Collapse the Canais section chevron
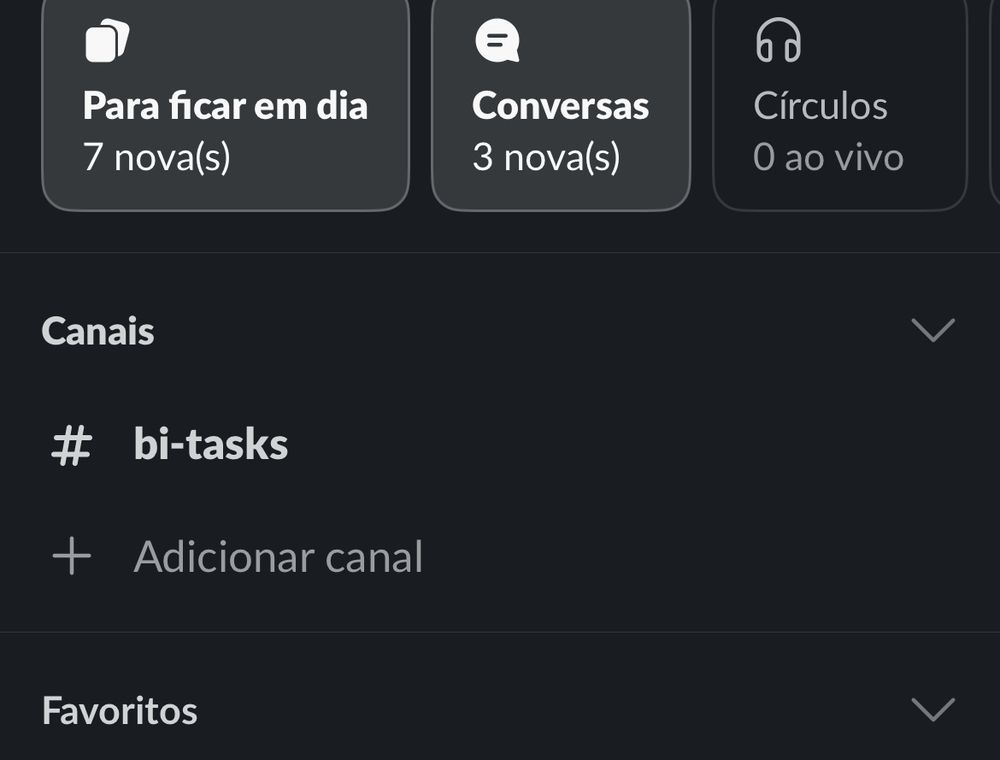This screenshot has height=760, width=1000. [933, 330]
